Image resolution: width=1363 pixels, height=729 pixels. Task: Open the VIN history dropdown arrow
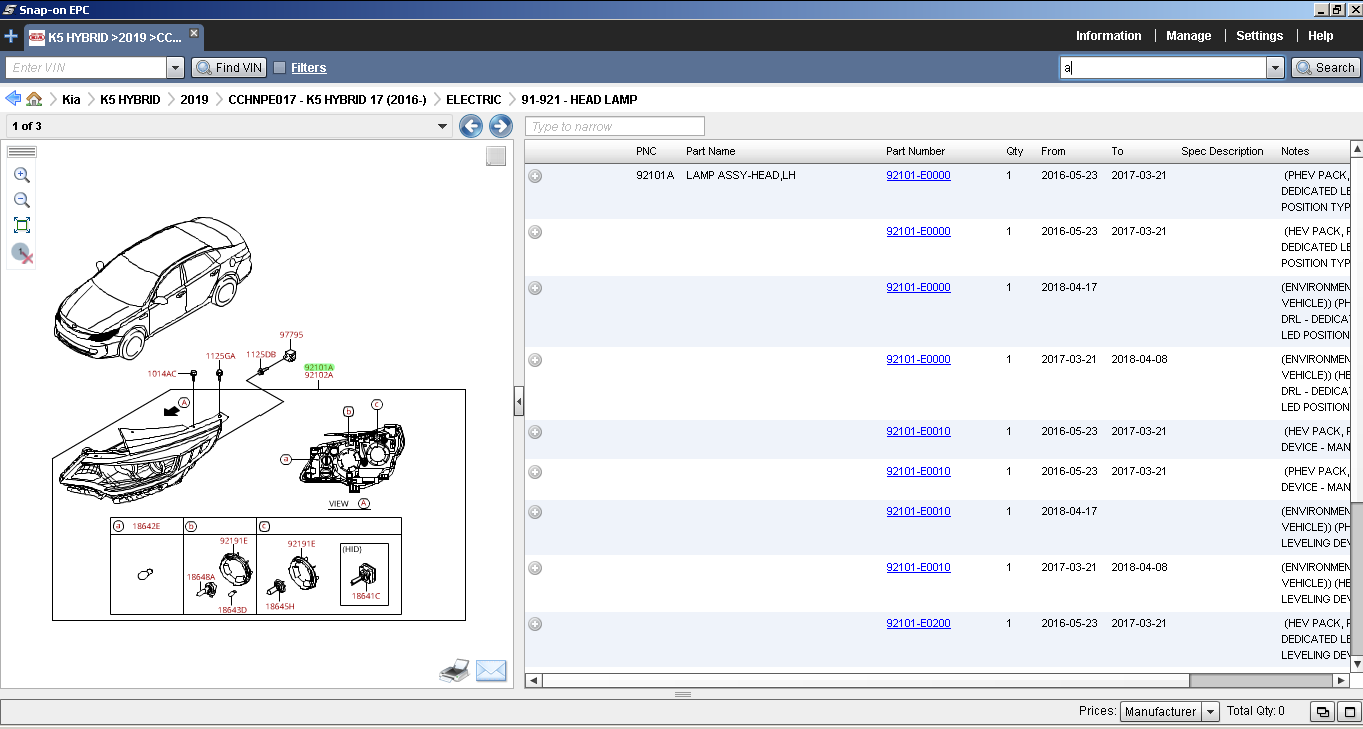click(x=176, y=67)
